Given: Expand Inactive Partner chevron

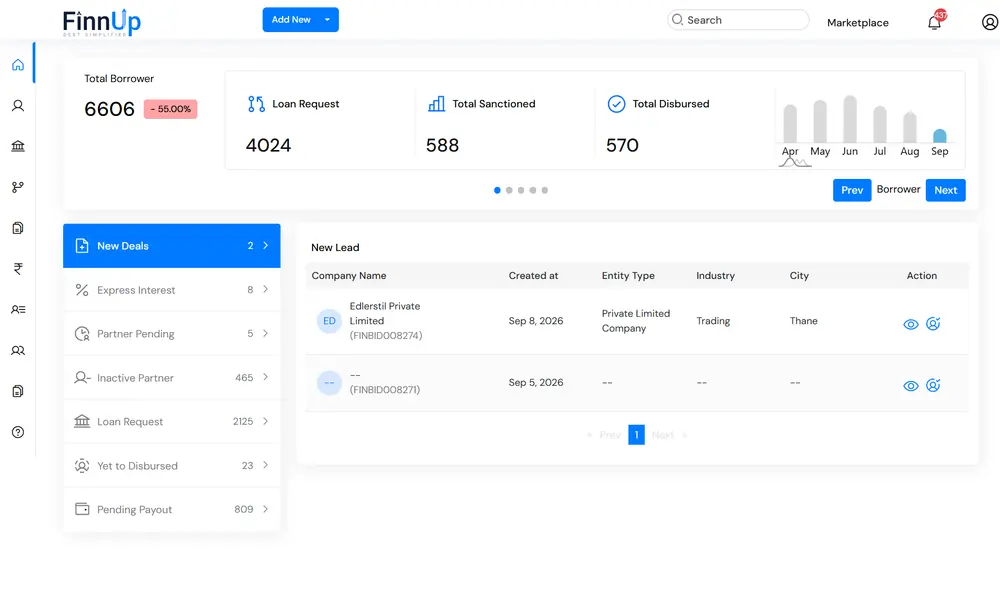Looking at the screenshot, I should click(265, 377).
